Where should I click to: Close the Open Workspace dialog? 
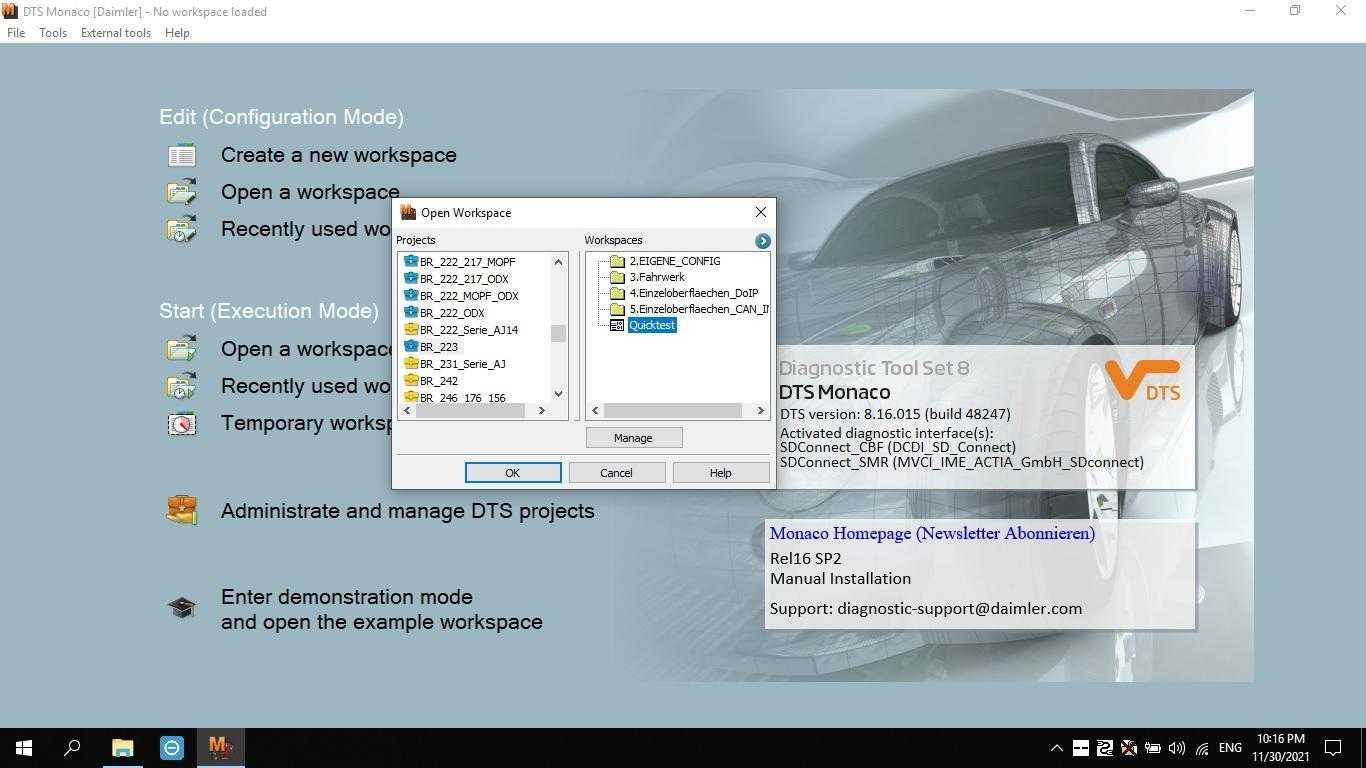pyautogui.click(x=761, y=212)
